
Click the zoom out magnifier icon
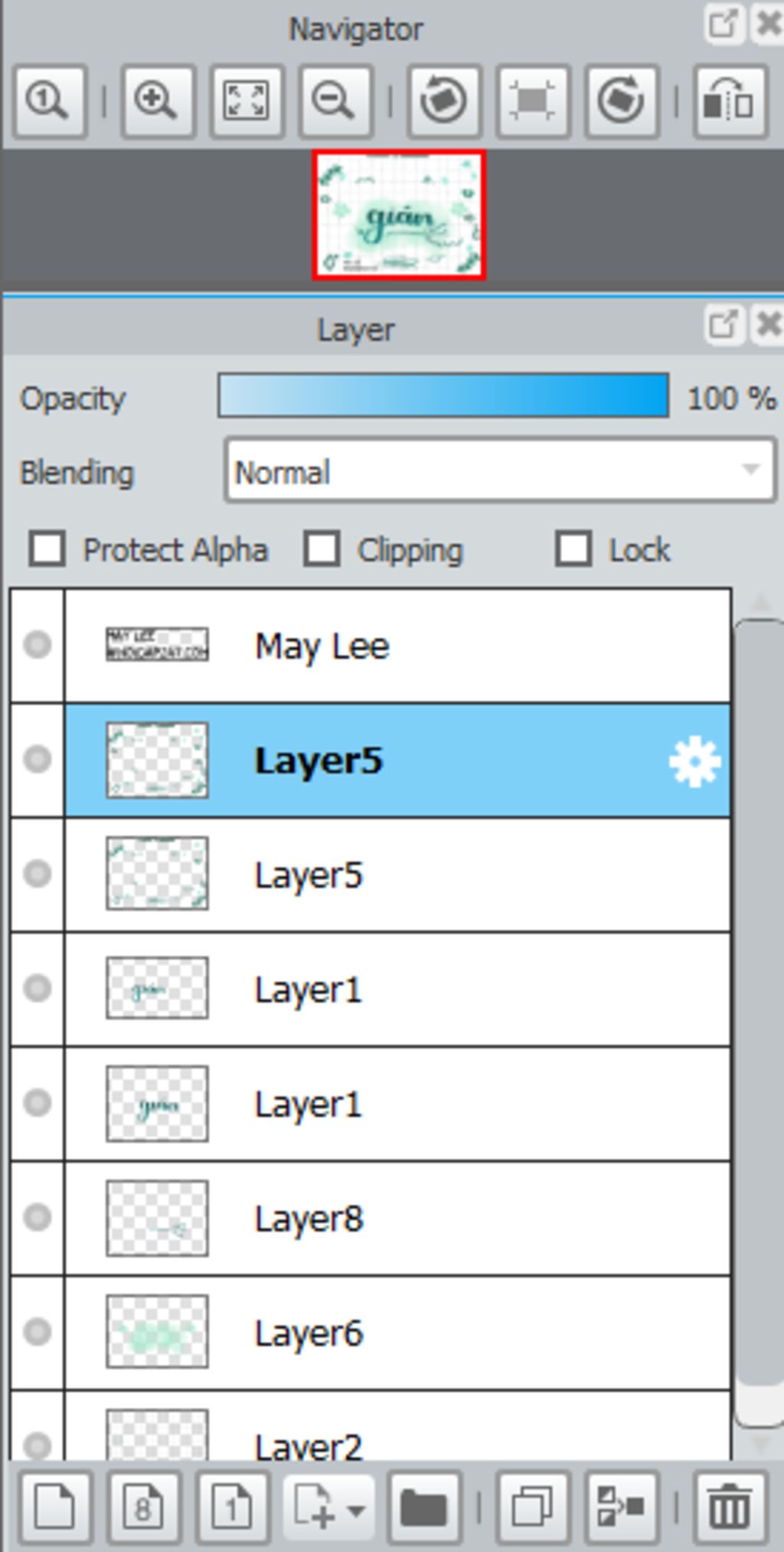[335, 101]
